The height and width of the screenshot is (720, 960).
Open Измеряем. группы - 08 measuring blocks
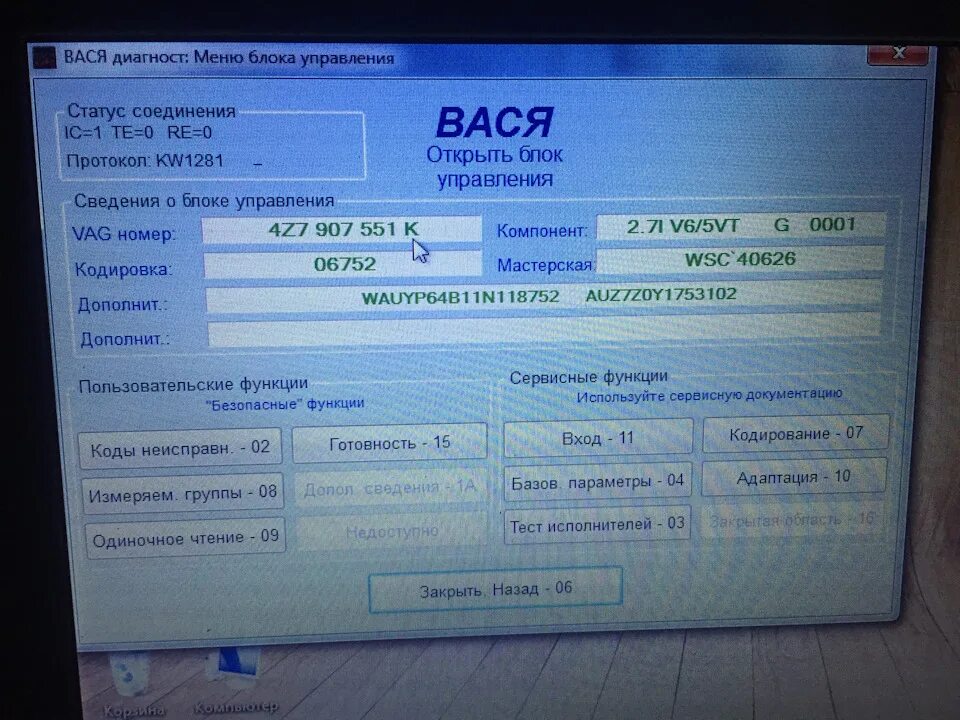[182, 493]
